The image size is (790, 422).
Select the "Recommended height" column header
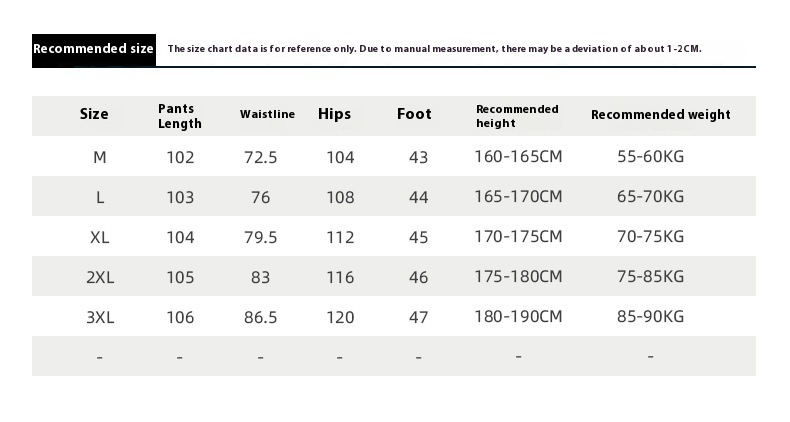(517, 116)
